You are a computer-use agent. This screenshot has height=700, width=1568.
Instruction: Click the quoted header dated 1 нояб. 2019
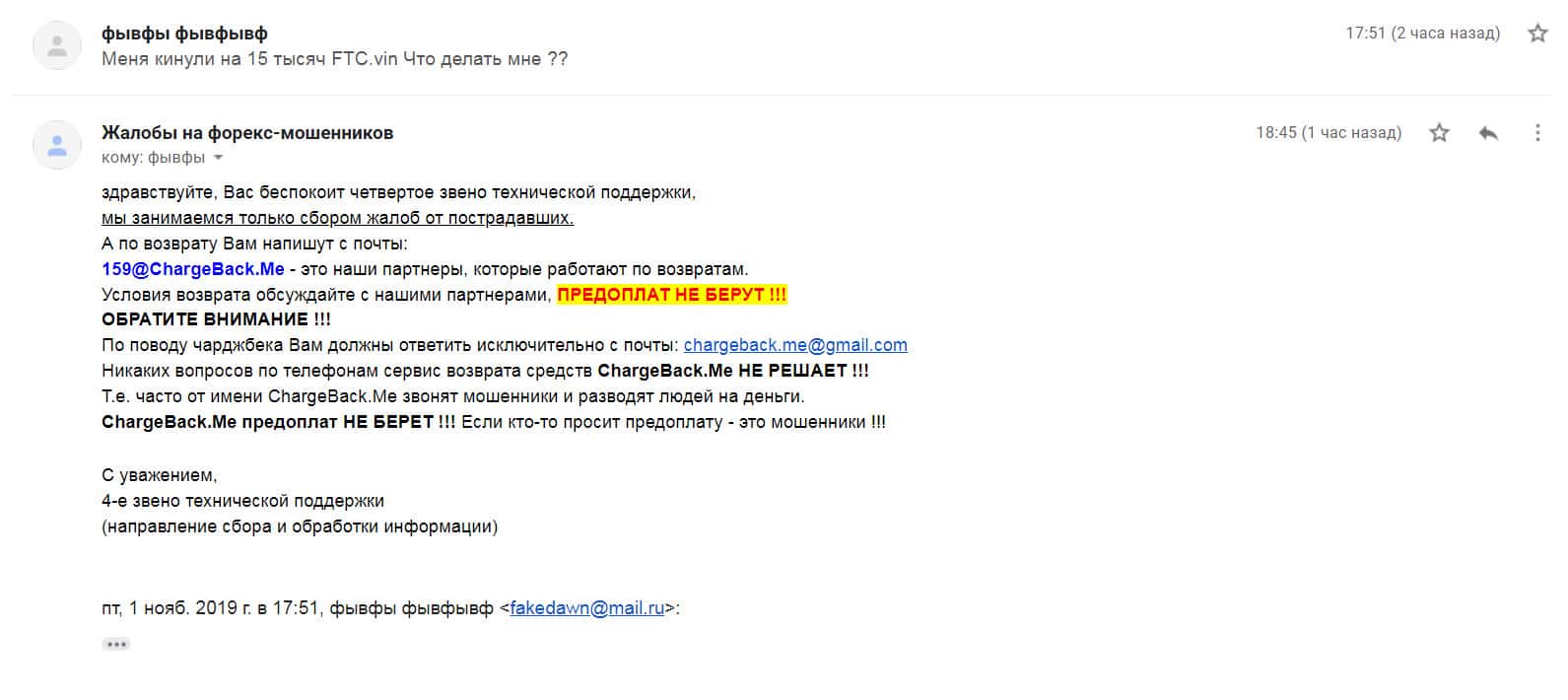[296, 608]
